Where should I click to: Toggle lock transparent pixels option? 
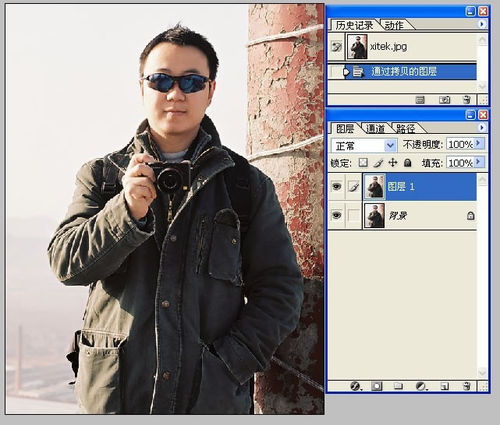[x=363, y=163]
